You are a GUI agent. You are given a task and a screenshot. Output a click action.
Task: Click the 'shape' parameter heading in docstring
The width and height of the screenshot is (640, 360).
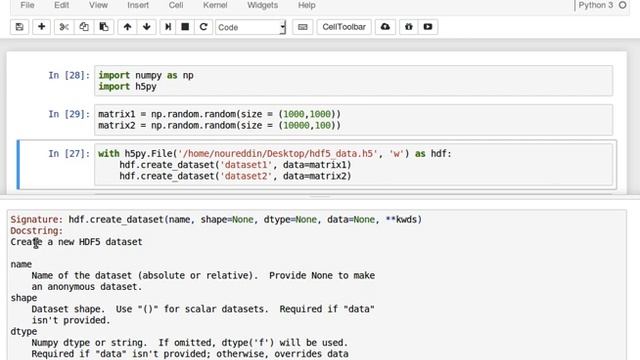pyautogui.click(x=24, y=298)
